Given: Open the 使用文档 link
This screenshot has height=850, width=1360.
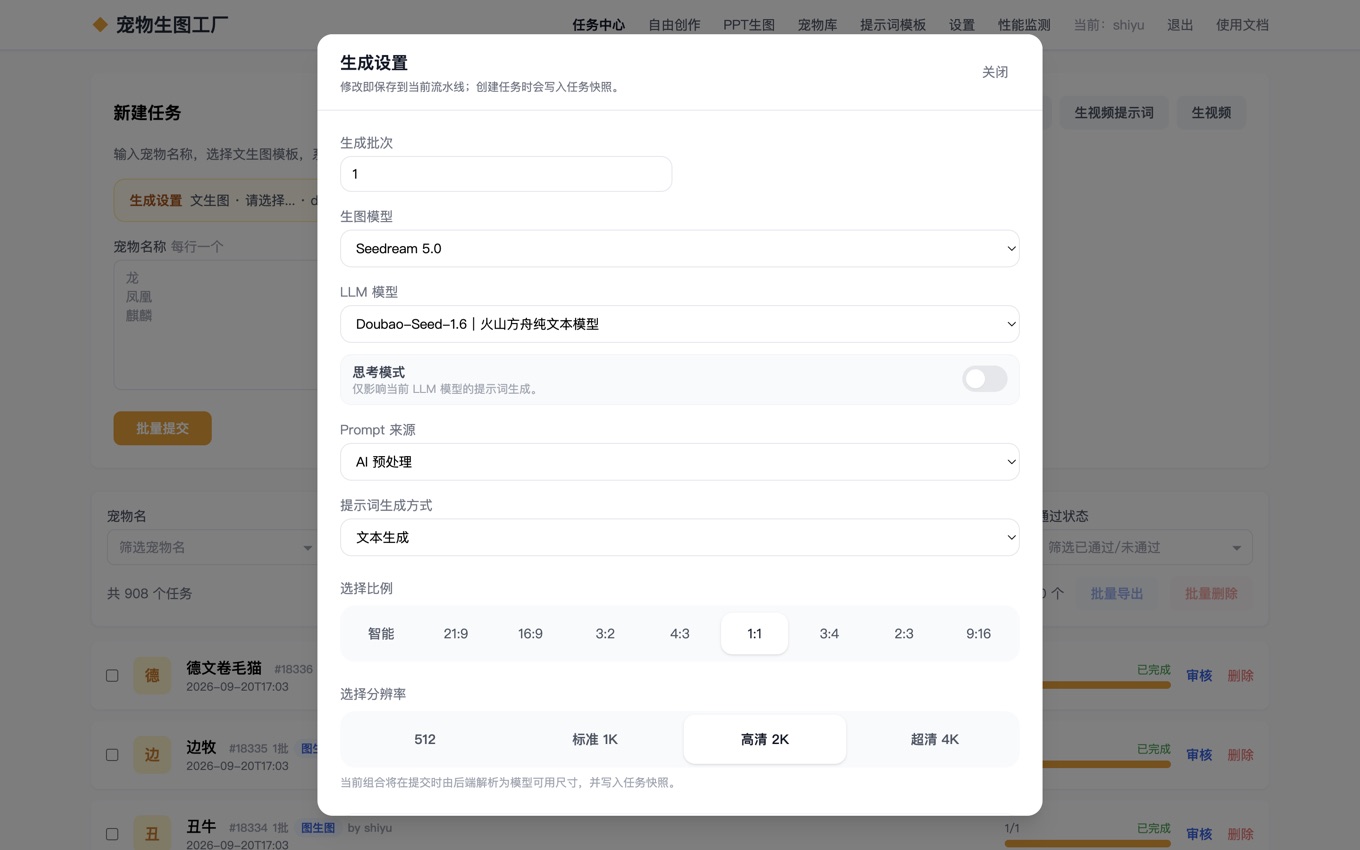Looking at the screenshot, I should 1242,25.
